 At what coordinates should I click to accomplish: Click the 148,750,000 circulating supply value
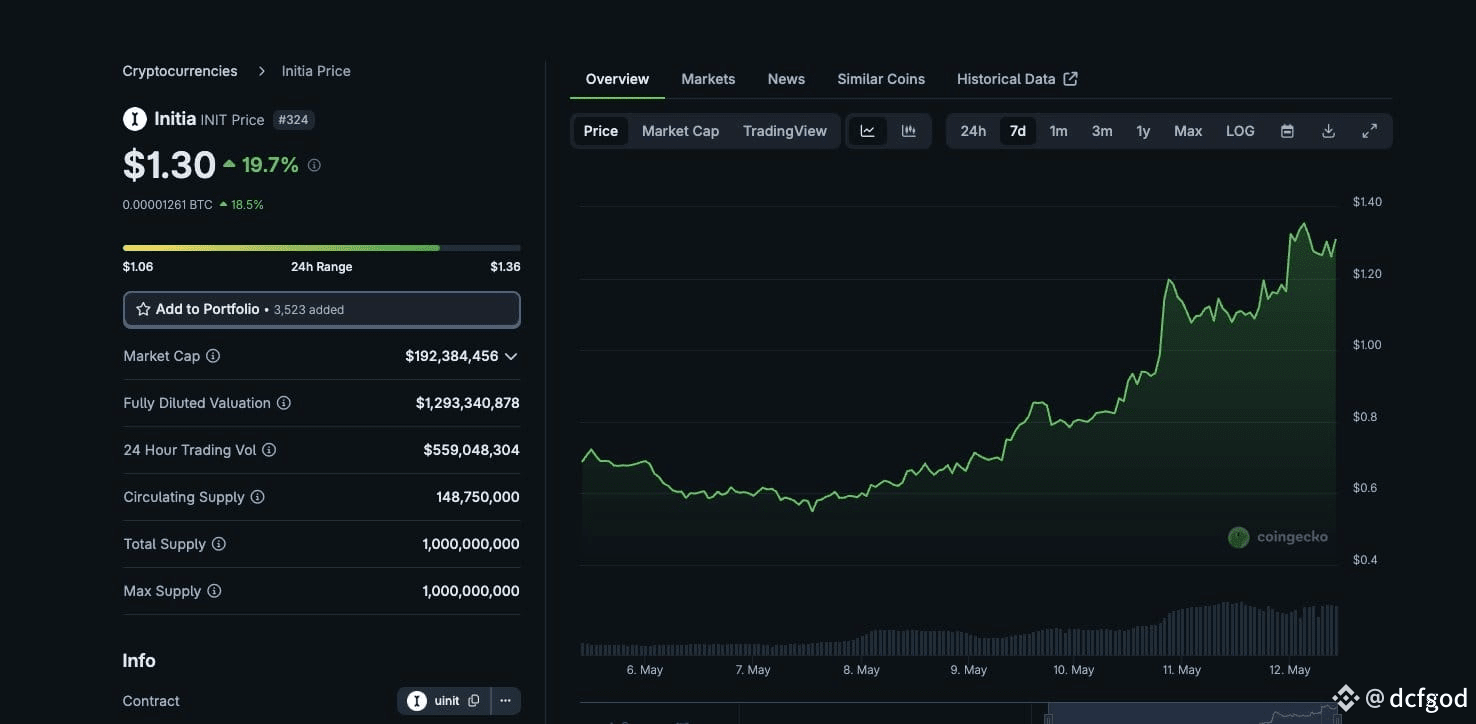(477, 497)
